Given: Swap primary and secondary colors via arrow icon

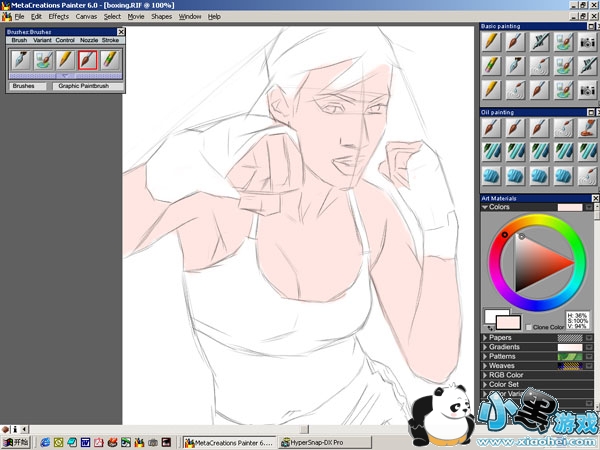Looking at the screenshot, I should click(488, 330).
